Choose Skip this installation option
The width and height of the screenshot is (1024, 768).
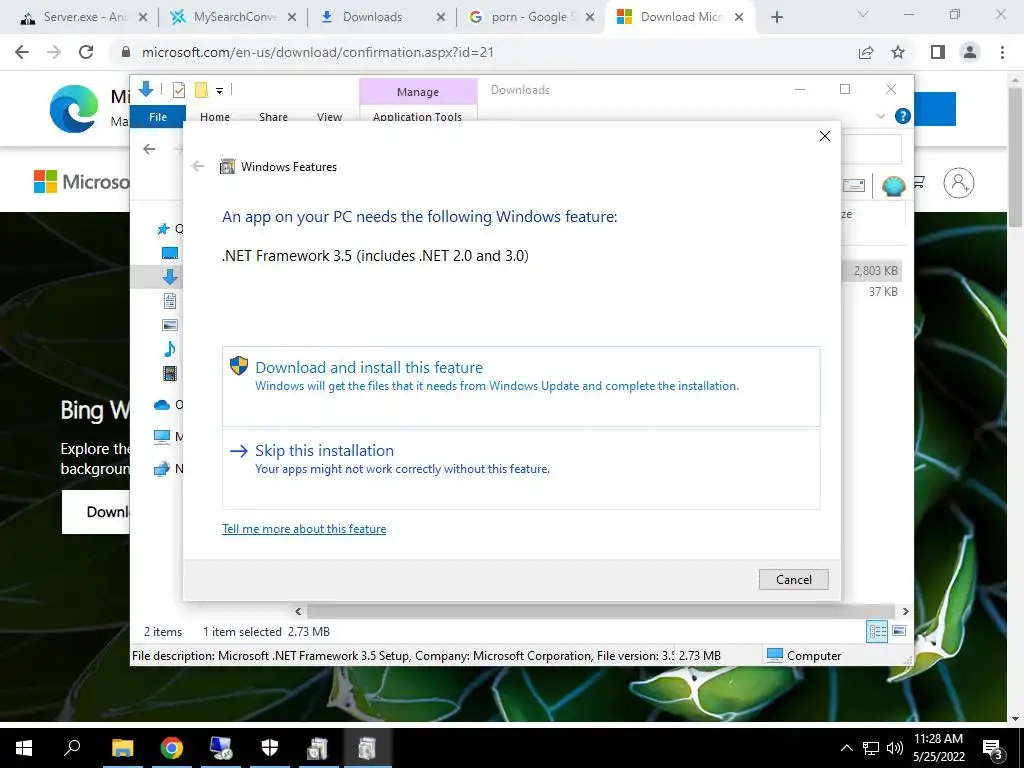521,469
